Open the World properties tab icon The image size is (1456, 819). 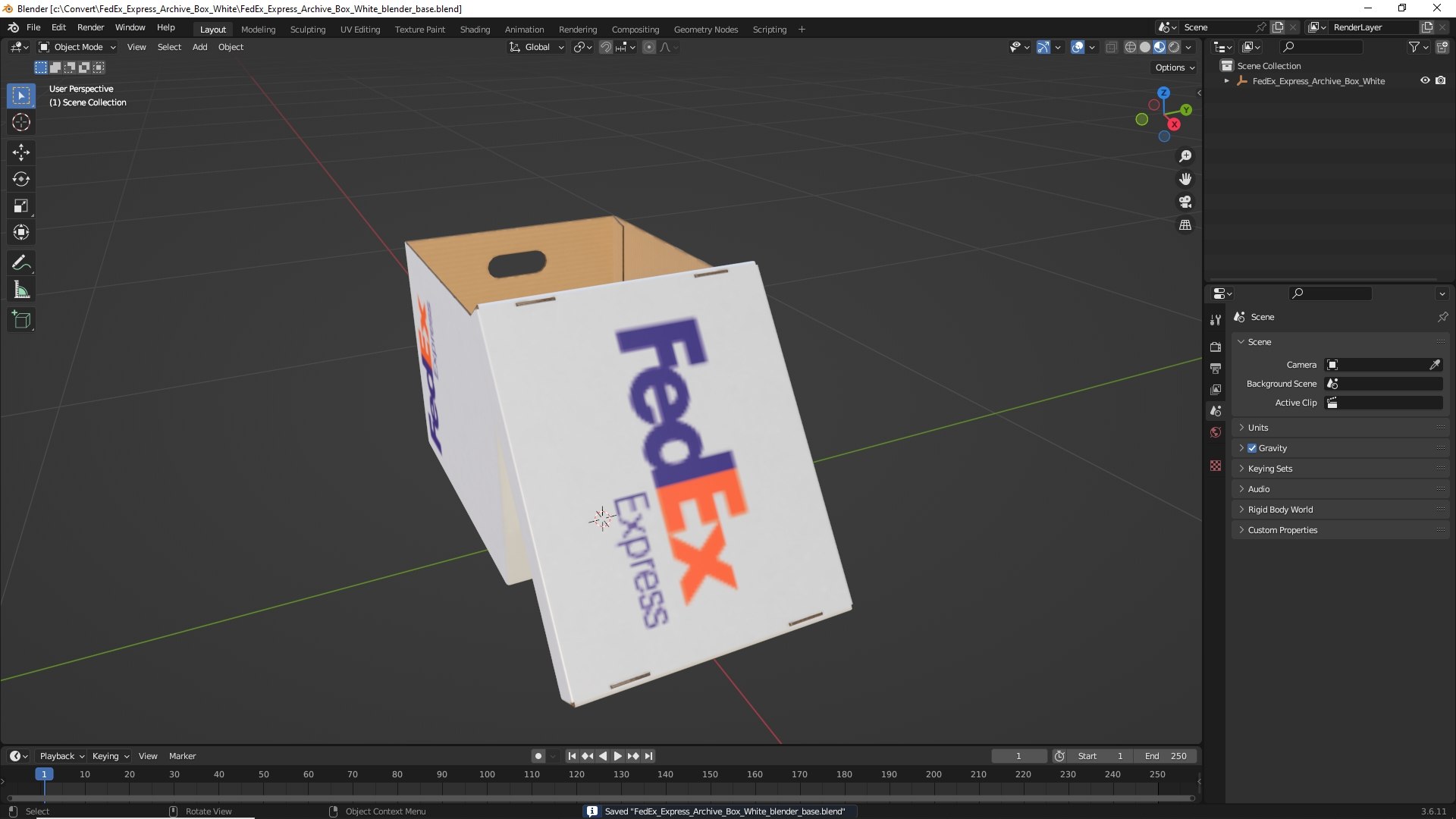[x=1216, y=432]
